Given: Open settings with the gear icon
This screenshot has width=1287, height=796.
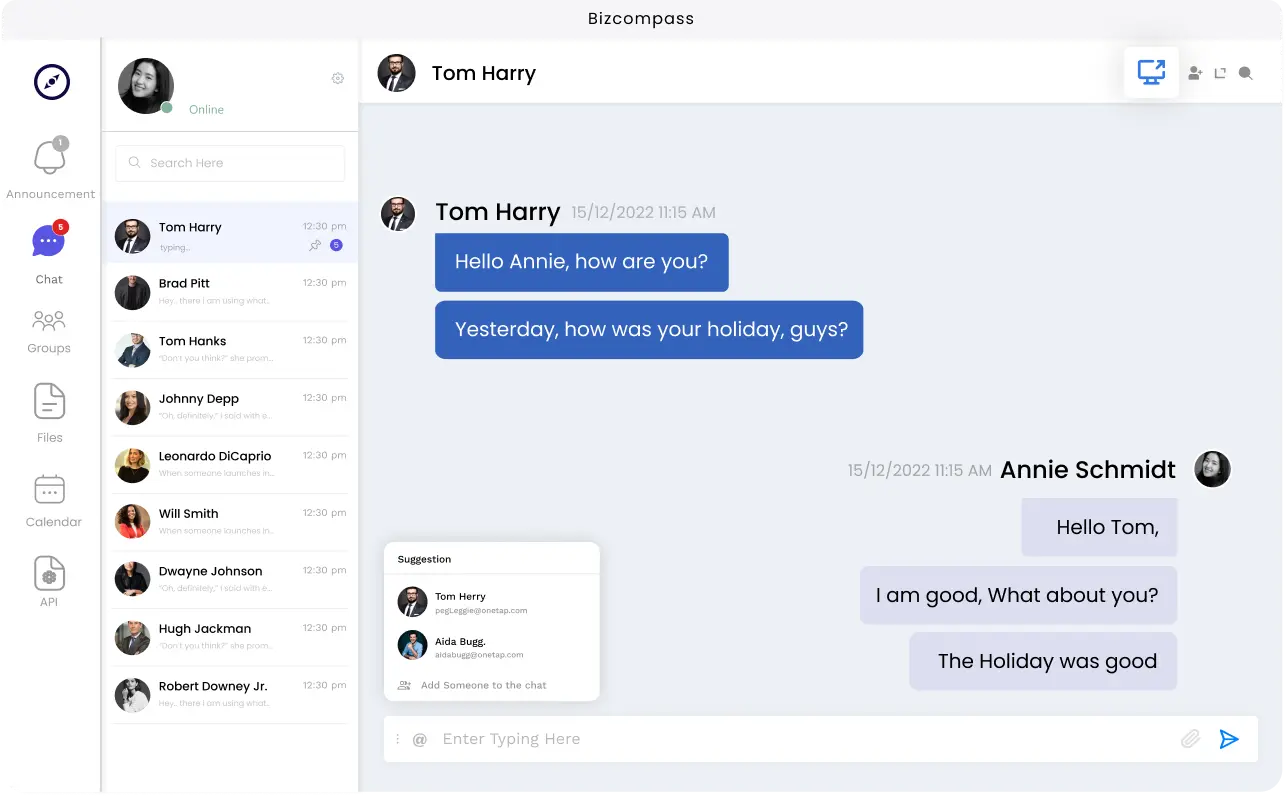Looking at the screenshot, I should pos(338,79).
